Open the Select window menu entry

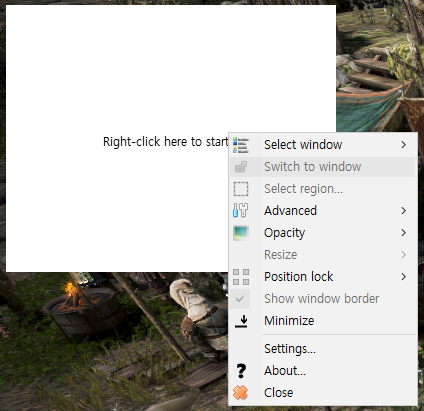(x=323, y=145)
